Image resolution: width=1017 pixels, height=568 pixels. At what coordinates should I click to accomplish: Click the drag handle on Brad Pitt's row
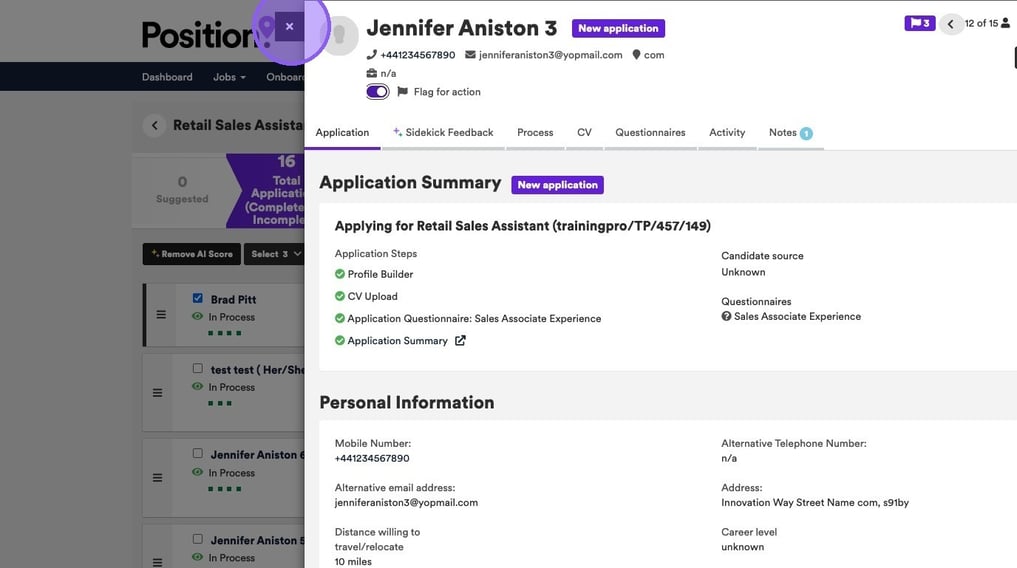click(x=160, y=315)
